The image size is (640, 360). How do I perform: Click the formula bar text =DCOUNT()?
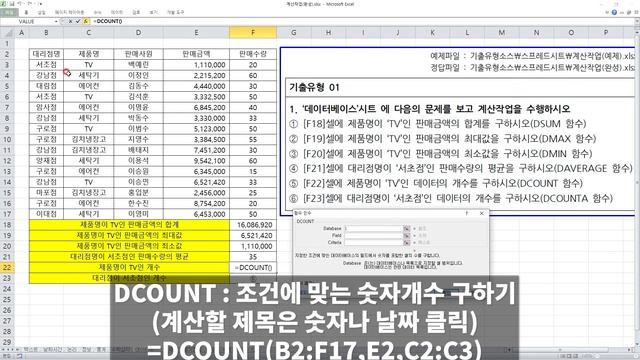[x=108, y=21]
